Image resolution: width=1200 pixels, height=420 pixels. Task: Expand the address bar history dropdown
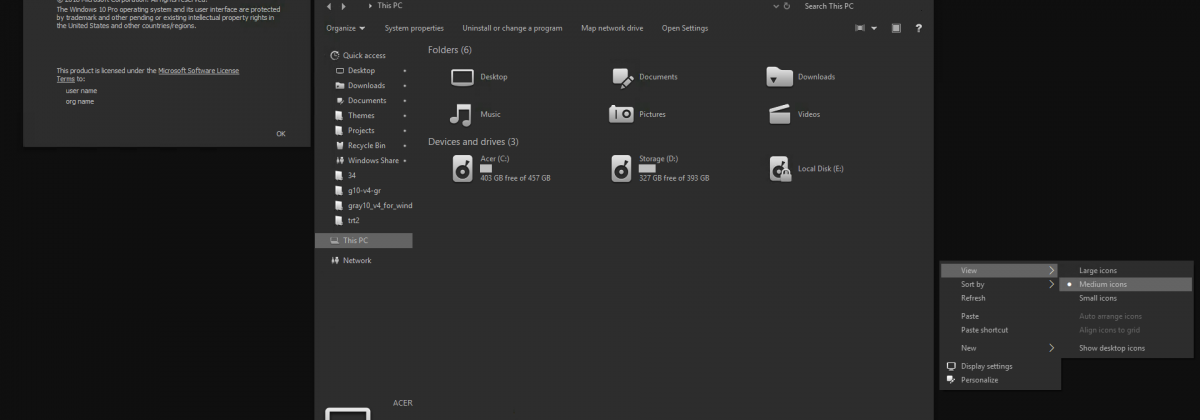(777, 6)
